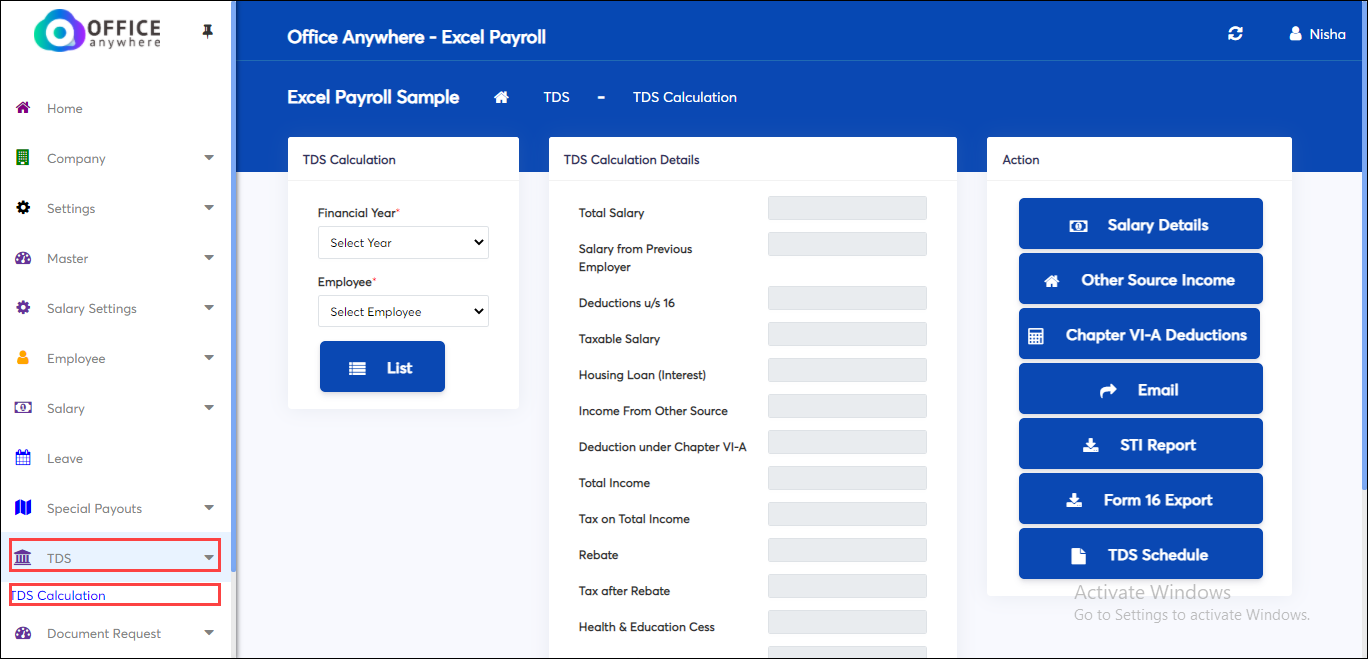Viewport: 1368px width, 659px height.
Task: Collapse the TDS menu arrow
Action: coord(209,558)
